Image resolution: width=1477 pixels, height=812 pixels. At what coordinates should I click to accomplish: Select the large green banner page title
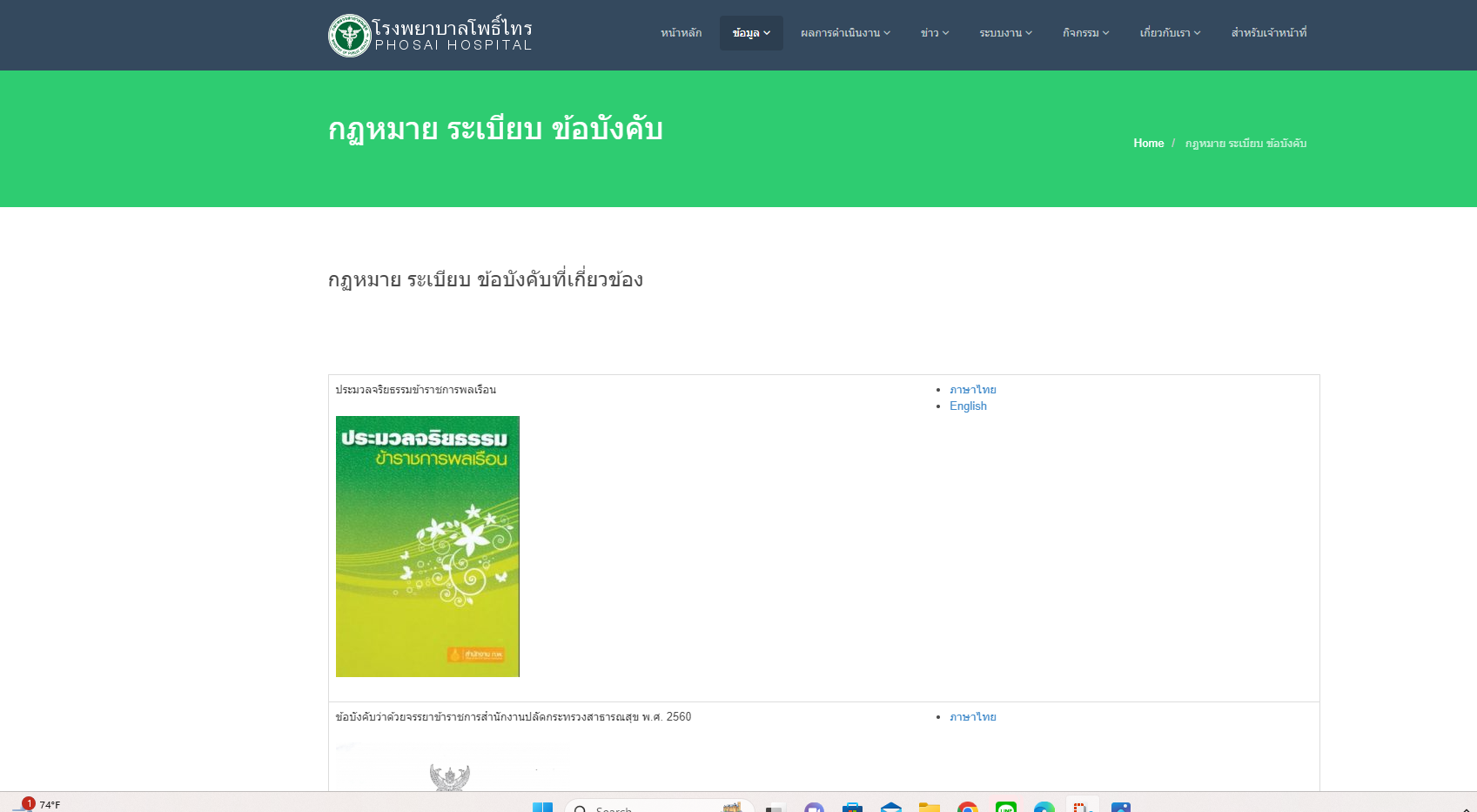495,130
